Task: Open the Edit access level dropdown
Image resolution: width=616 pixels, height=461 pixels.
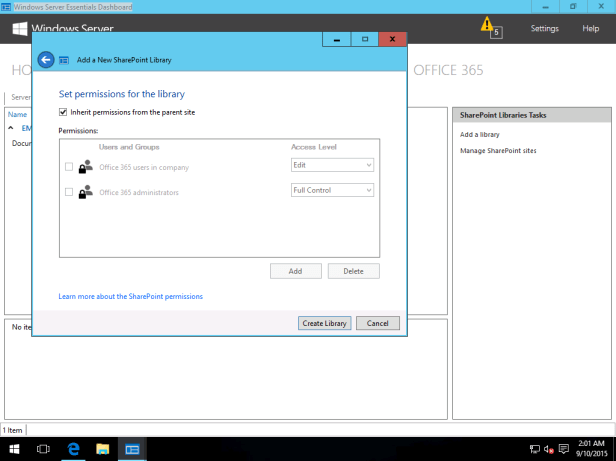Action: pyautogui.click(x=332, y=165)
